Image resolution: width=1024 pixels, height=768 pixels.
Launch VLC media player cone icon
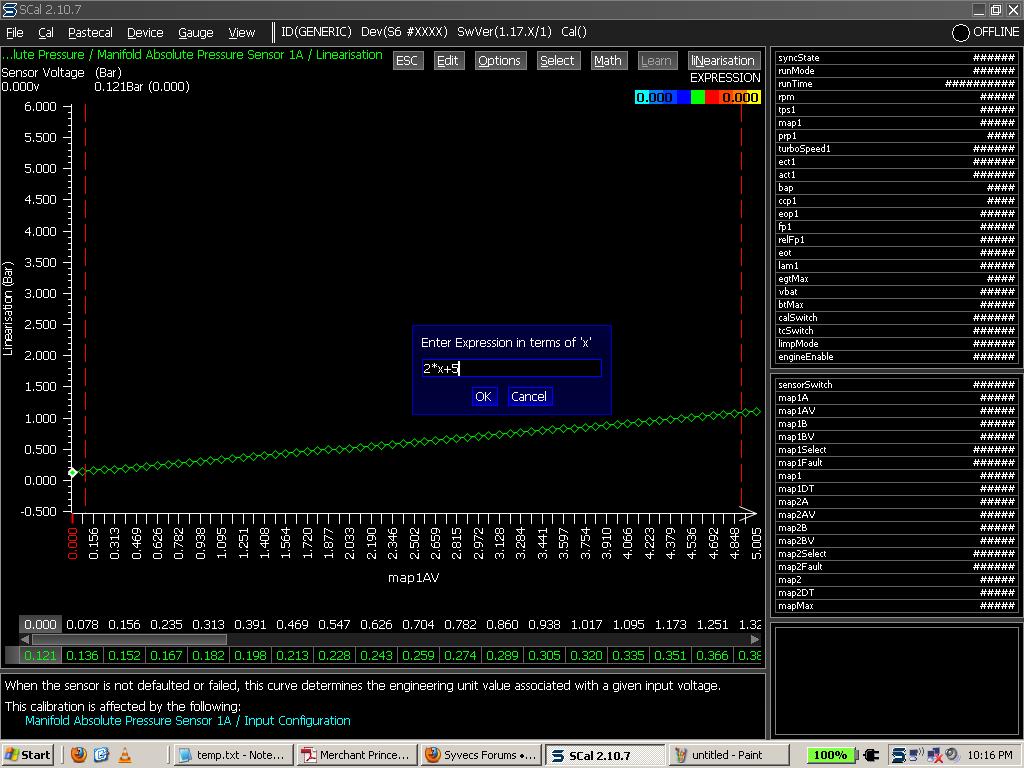(x=124, y=755)
